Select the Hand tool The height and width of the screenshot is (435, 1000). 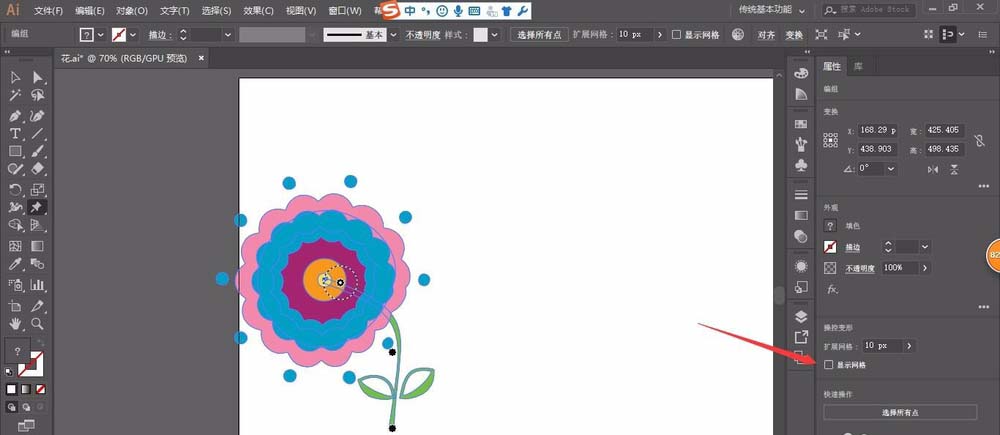pos(15,323)
